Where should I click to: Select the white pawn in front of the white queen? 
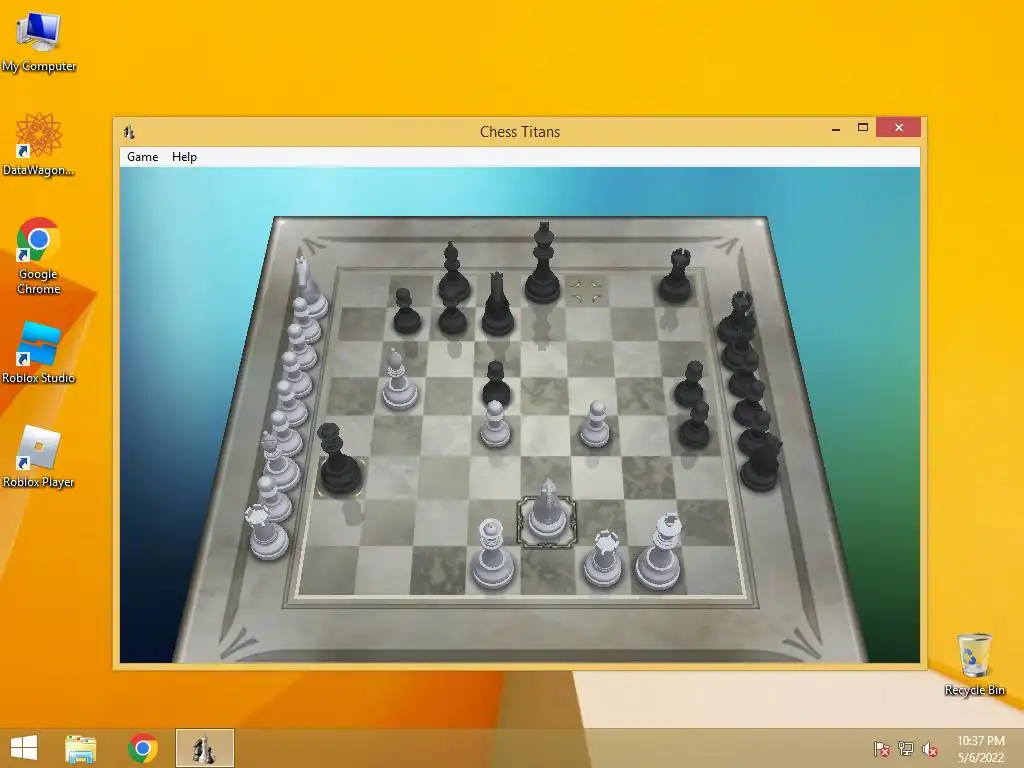(x=495, y=424)
